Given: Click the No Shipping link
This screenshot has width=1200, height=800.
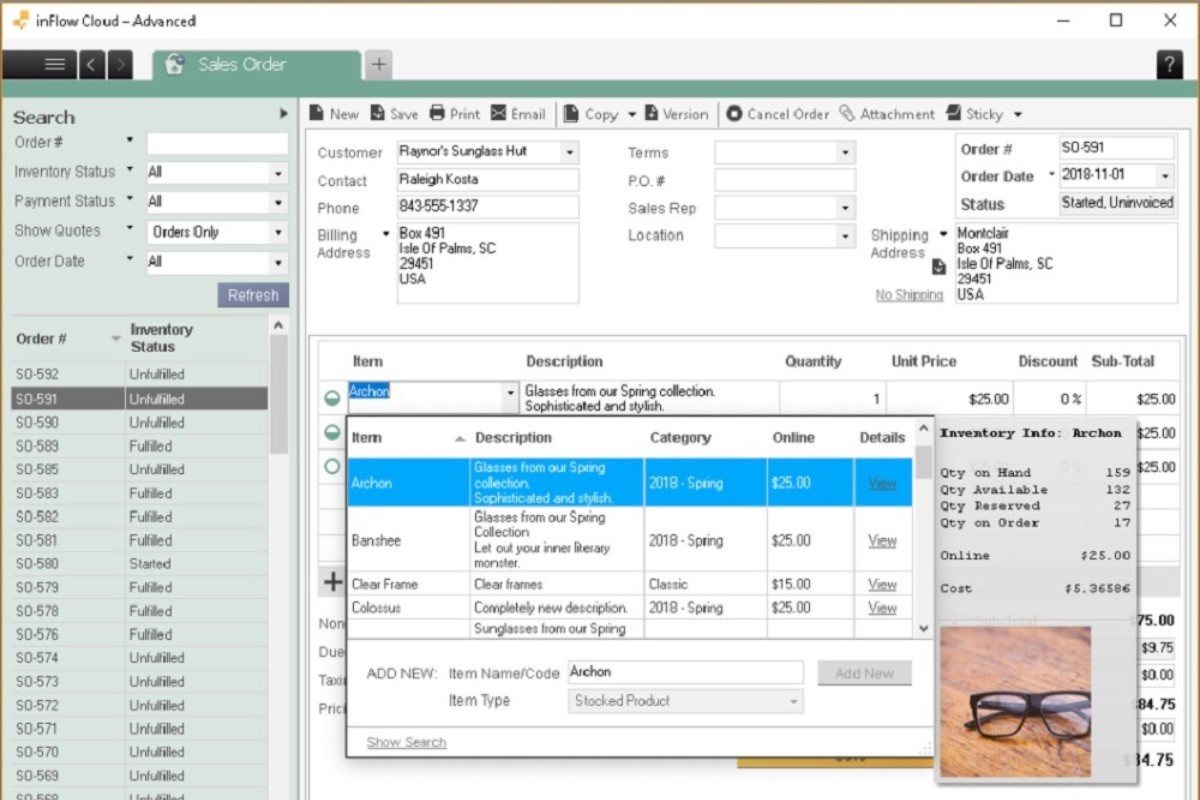Looking at the screenshot, I should click(x=909, y=295).
